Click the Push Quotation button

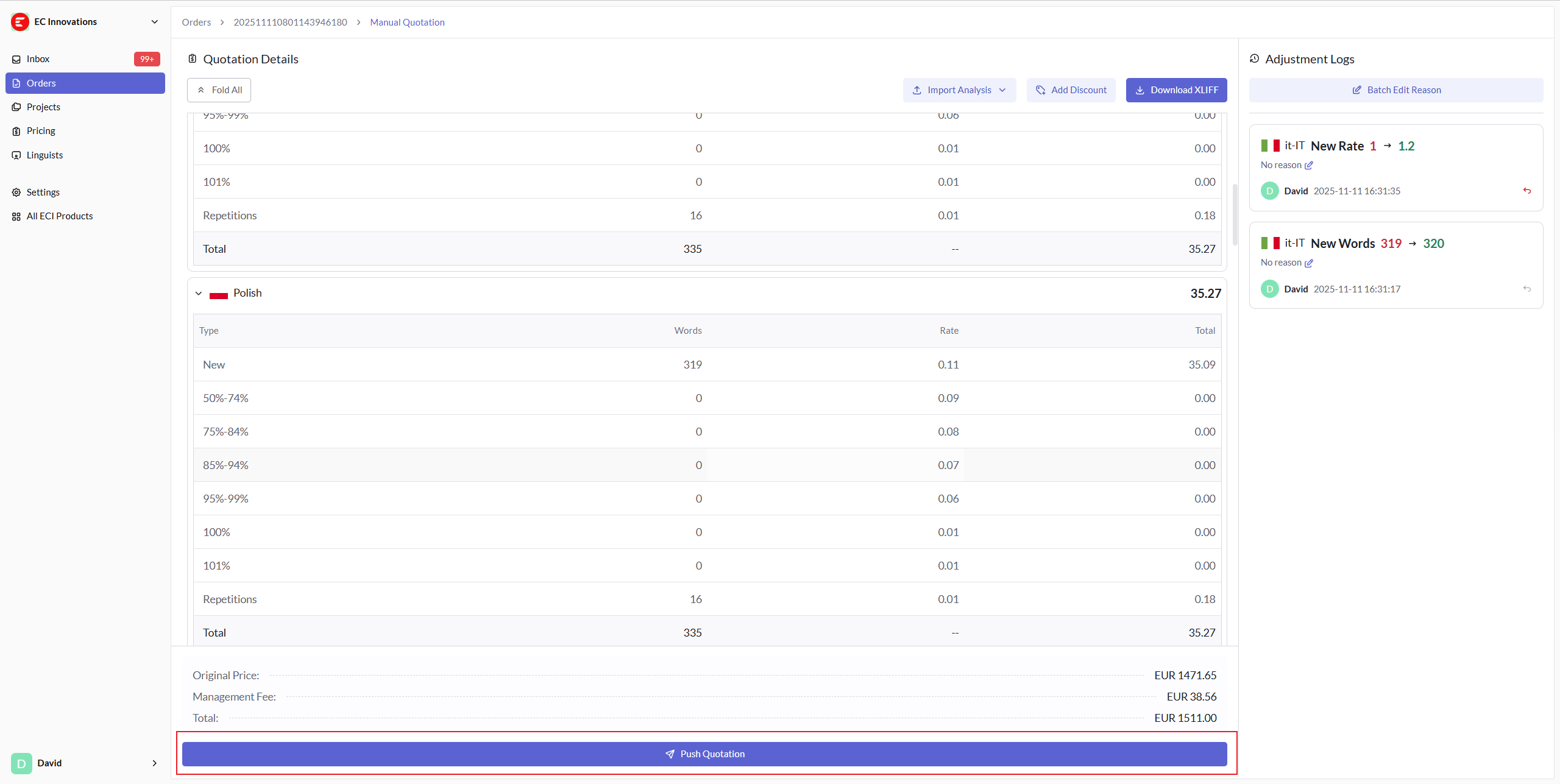(x=704, y=754)
